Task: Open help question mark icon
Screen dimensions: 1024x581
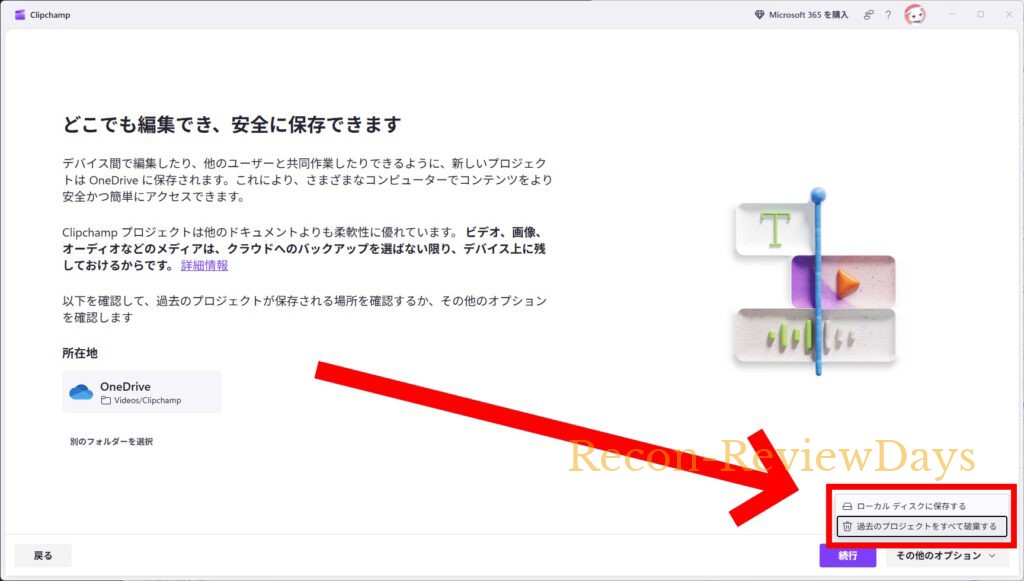Action: [x=888, y=14]
